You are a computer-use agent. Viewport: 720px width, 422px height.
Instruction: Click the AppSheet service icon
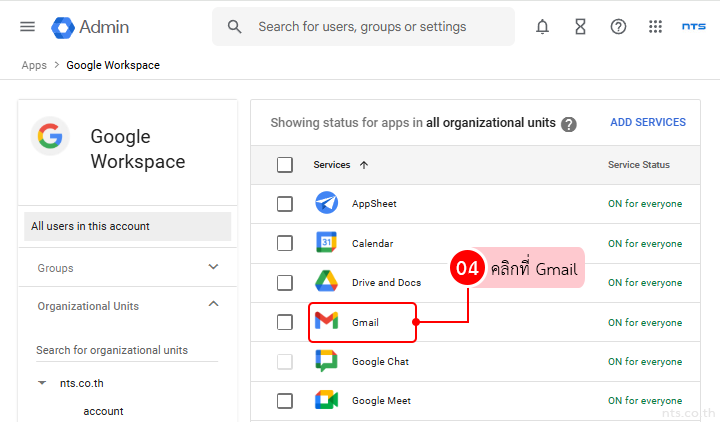[x=326, y=203]
